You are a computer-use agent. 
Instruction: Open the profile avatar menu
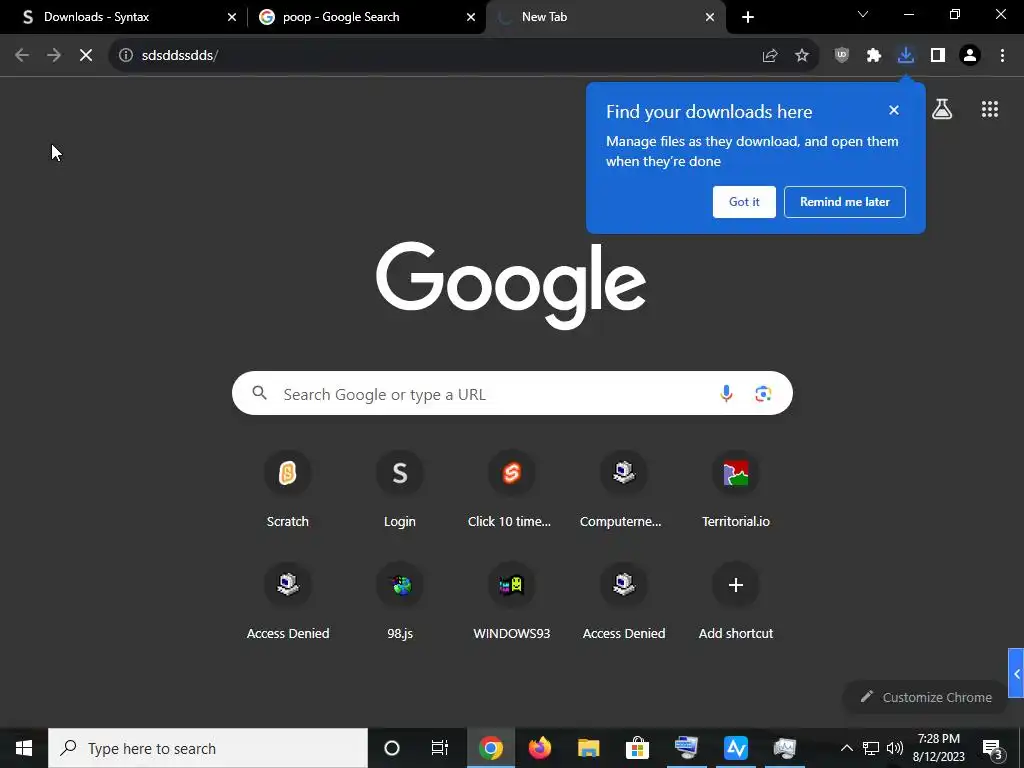tap(970, 56)
